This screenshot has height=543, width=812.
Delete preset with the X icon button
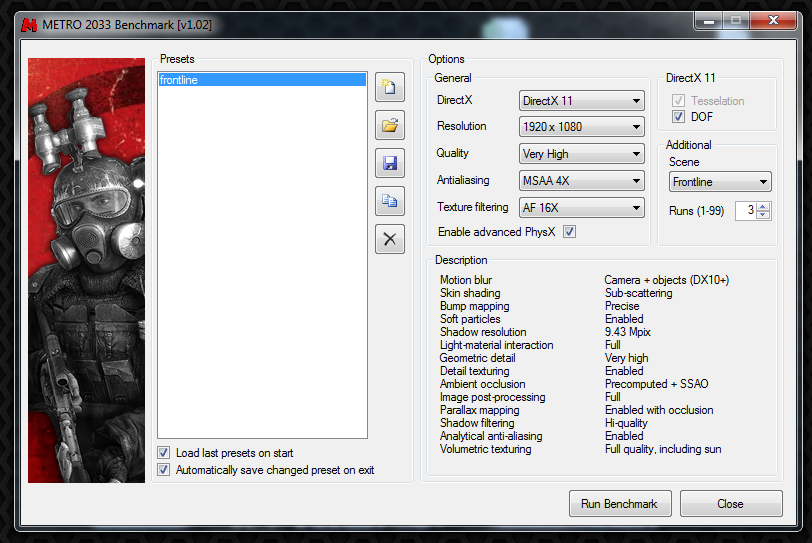(x=389, y=239)
